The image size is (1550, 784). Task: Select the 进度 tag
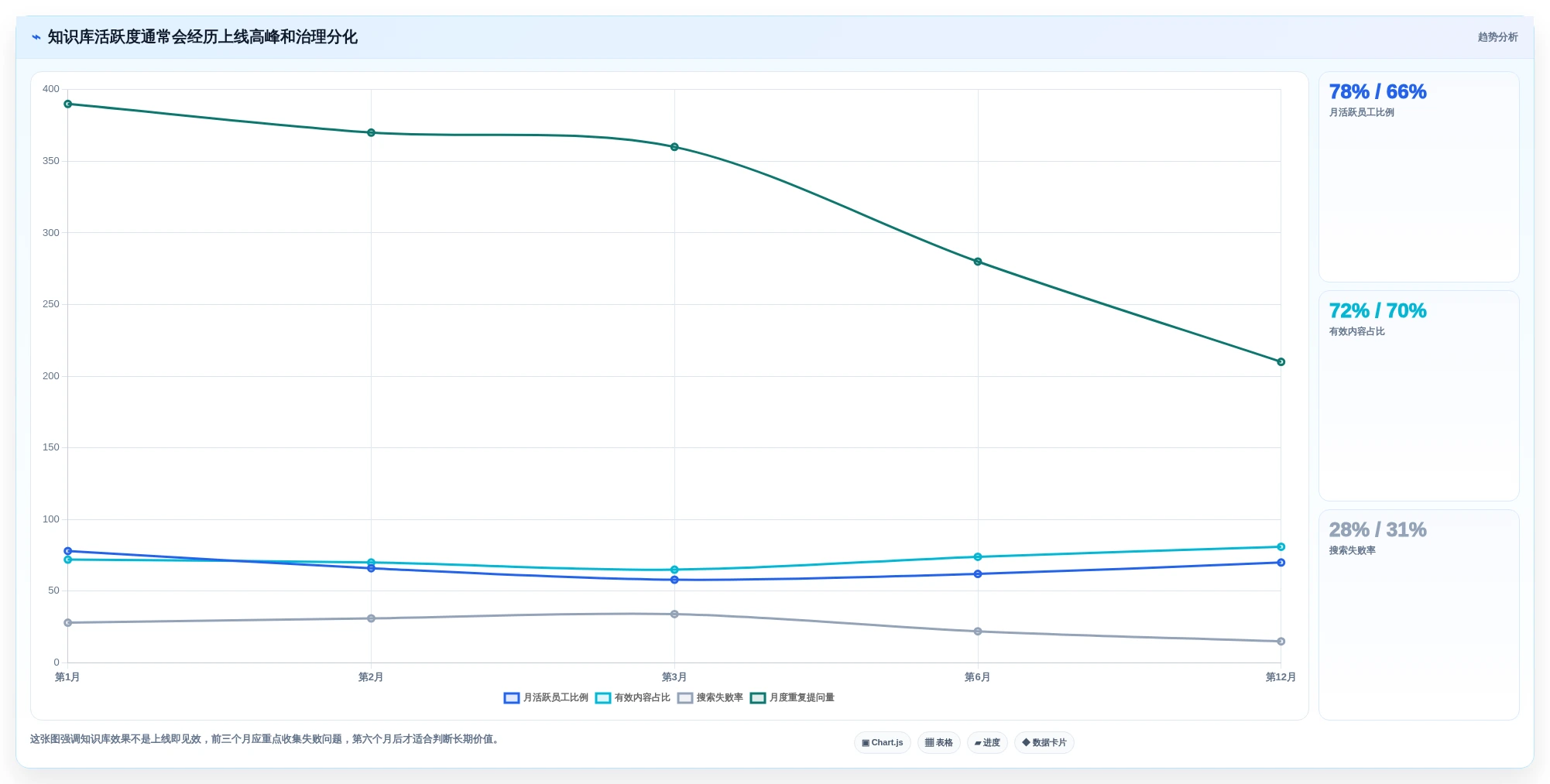987,742
